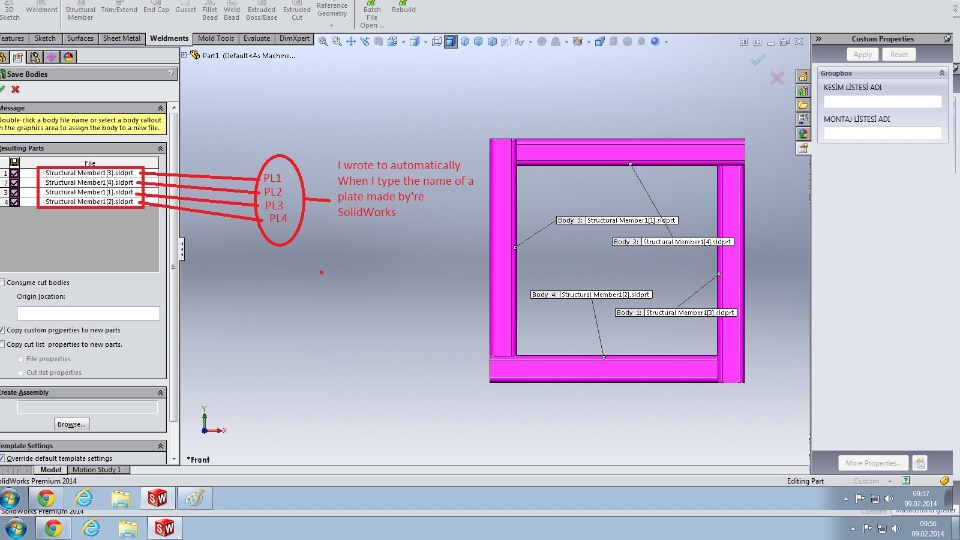Switch to the DimXpert tab
960x540 pixels.
coord(294,38)
